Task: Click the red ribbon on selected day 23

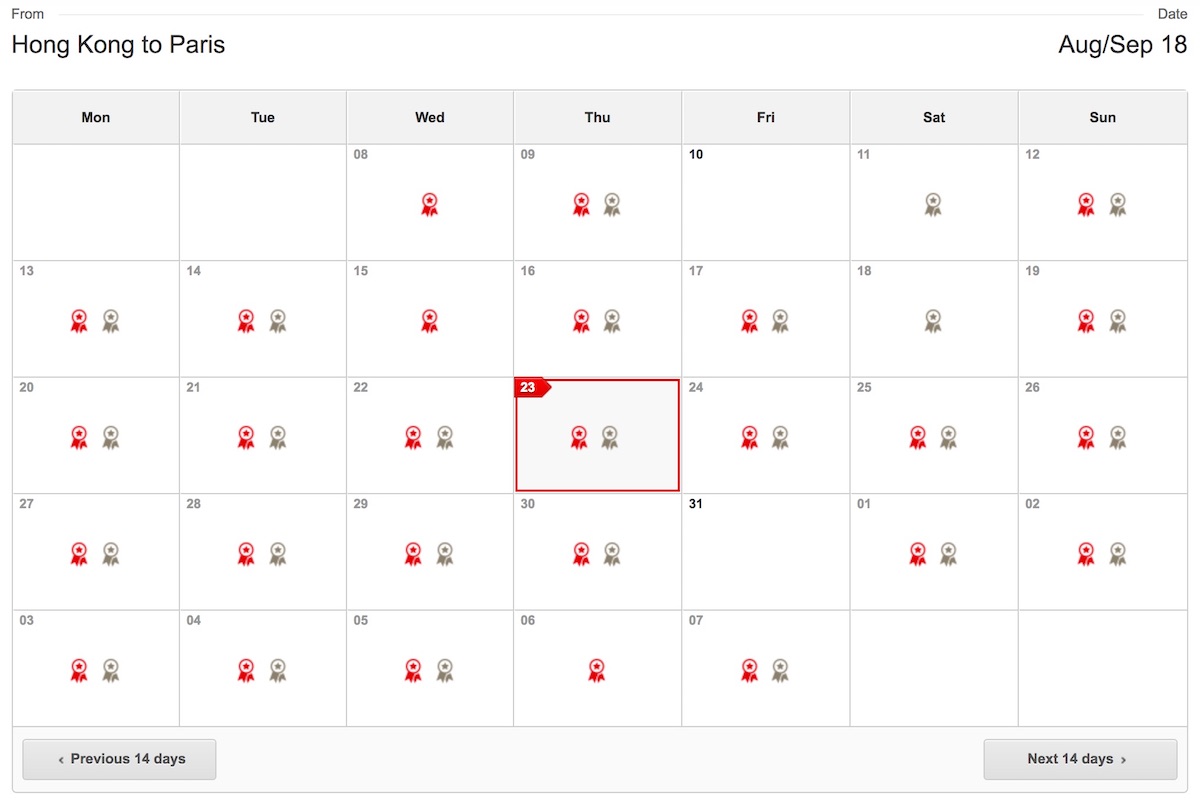Action: [579, 437]
